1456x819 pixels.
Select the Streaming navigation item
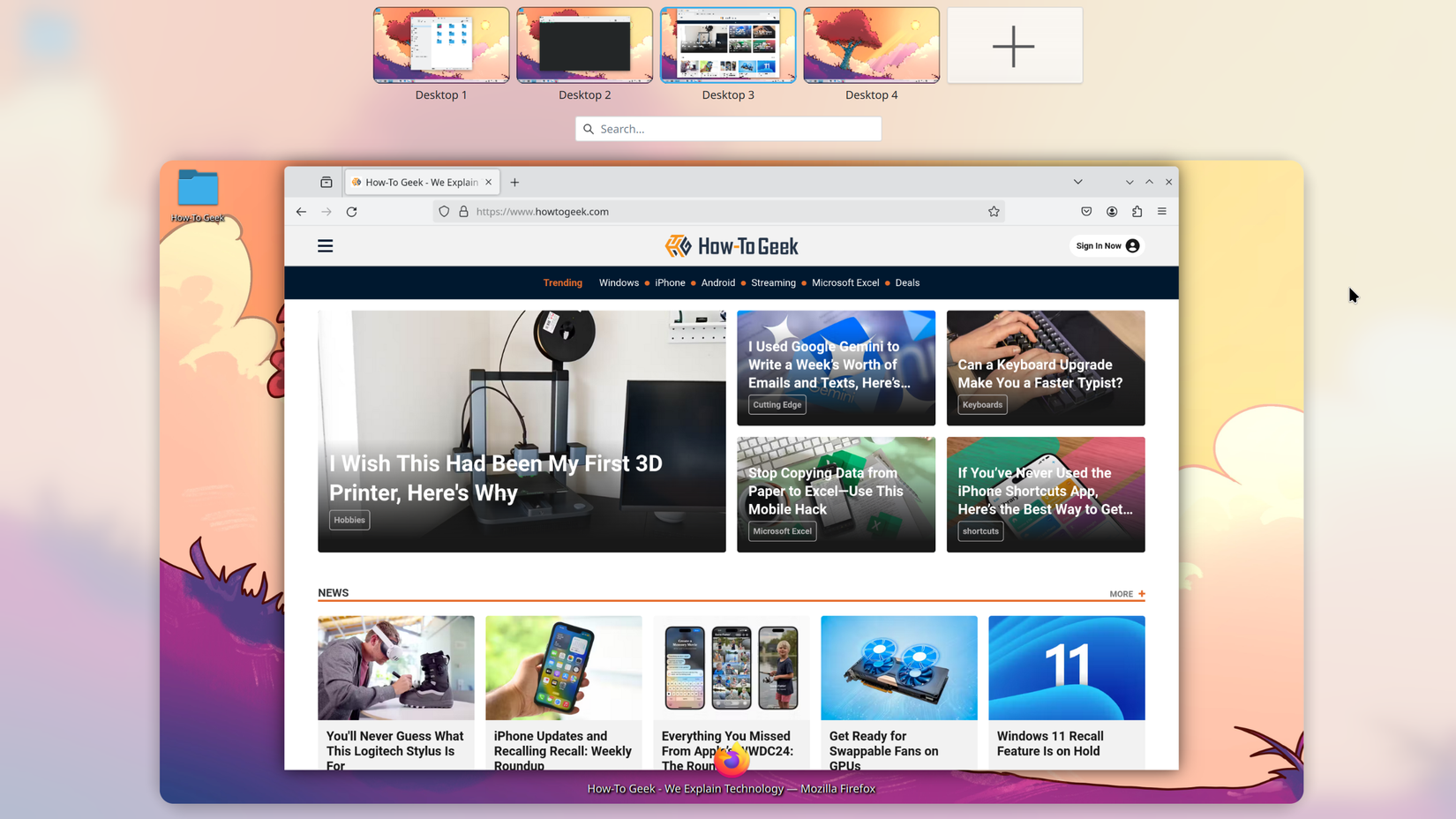coord(773,282)
